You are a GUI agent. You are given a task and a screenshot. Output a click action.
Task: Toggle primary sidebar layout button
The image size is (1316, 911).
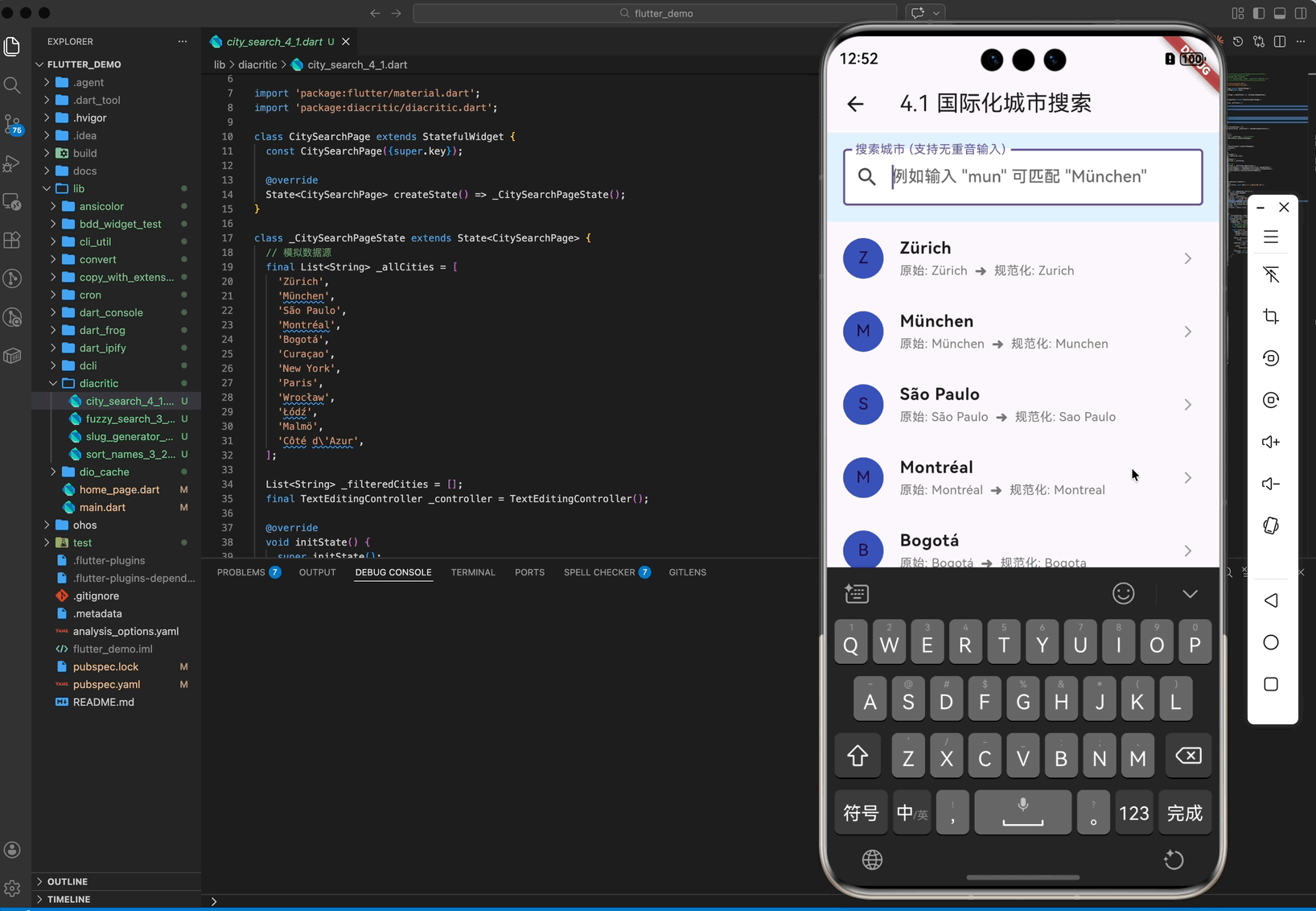[1259, 13]
